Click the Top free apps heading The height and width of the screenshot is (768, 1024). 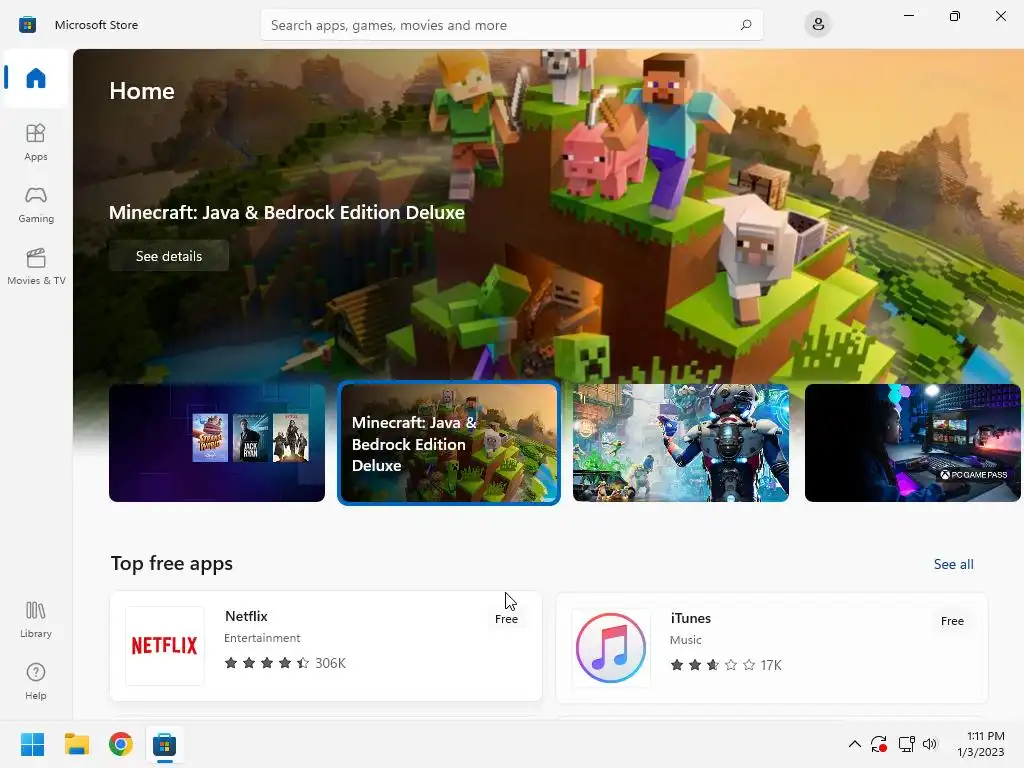pyautogui.click(x=172, y=564)
